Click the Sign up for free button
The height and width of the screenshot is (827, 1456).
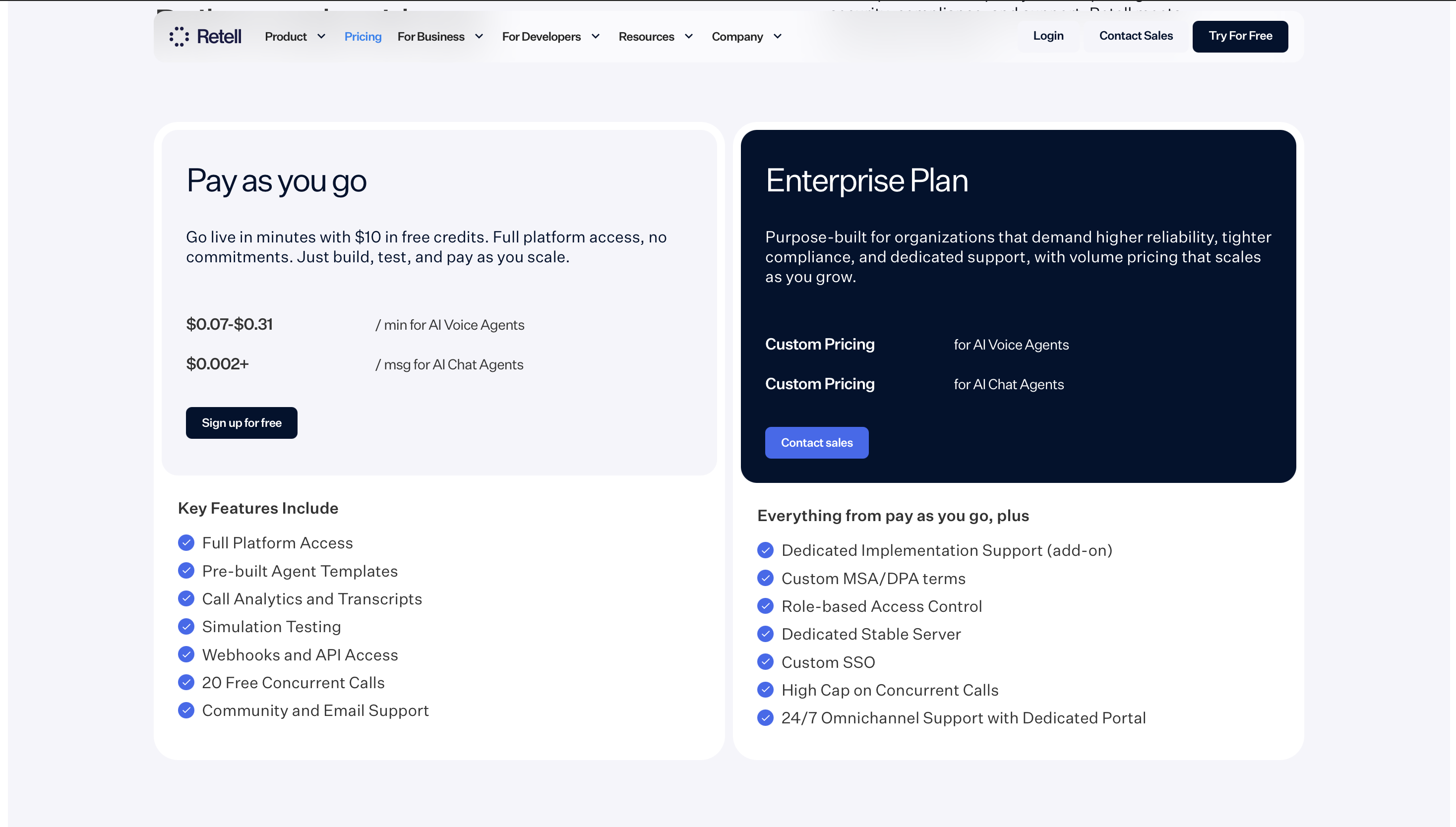point(242,422)
